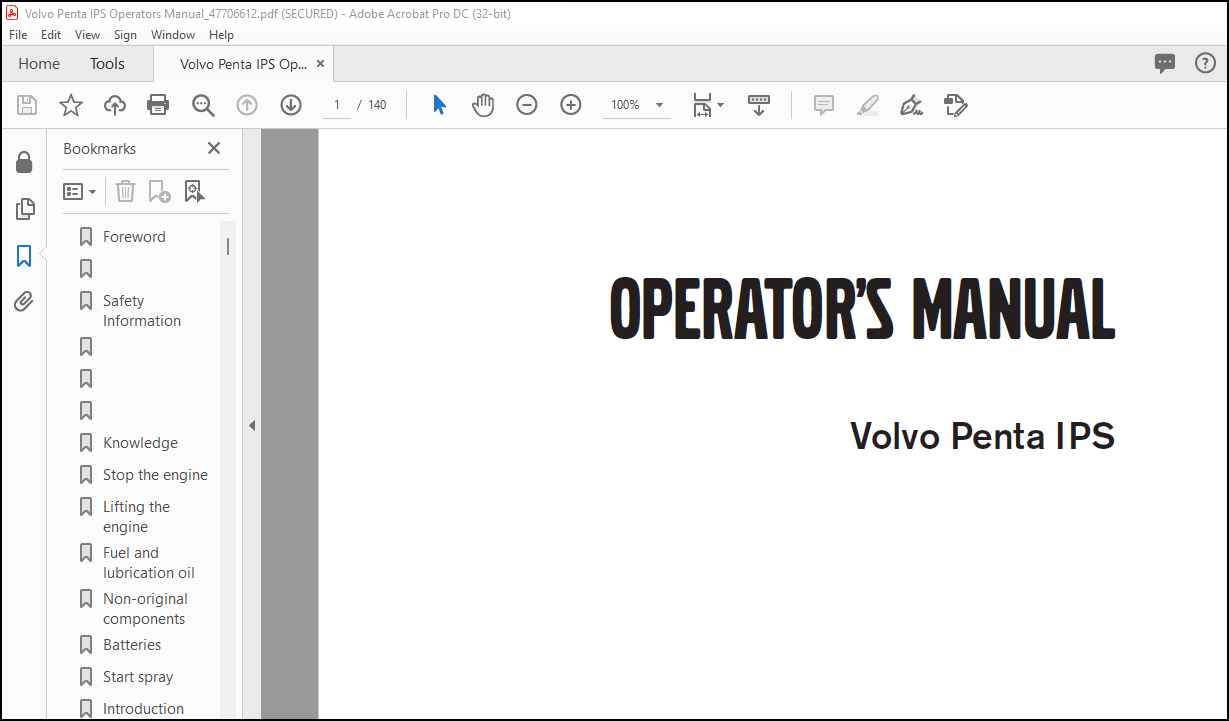Open the Edit menu

pyautogui.click(x=51, y=34)
